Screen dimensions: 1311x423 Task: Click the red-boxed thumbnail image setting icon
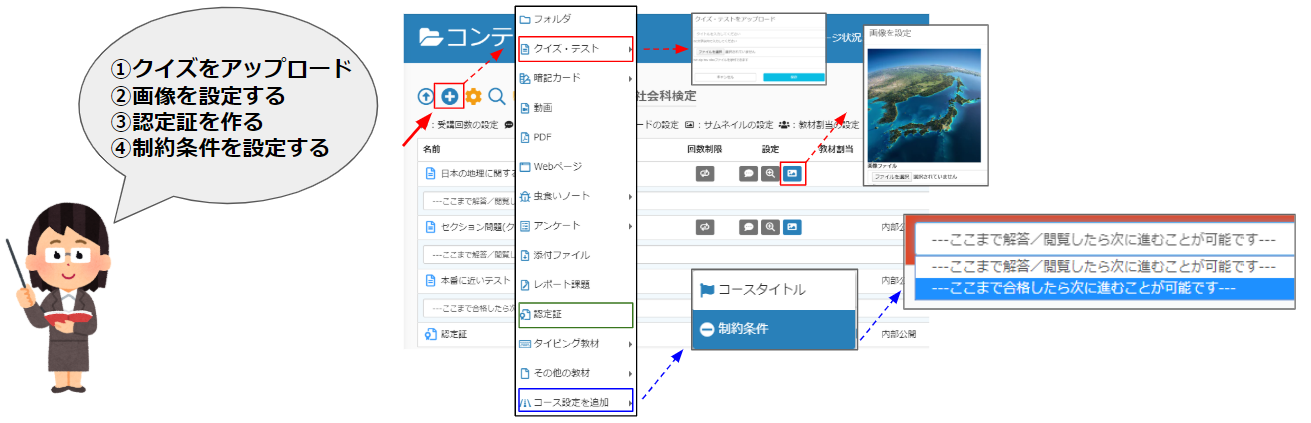792,173
